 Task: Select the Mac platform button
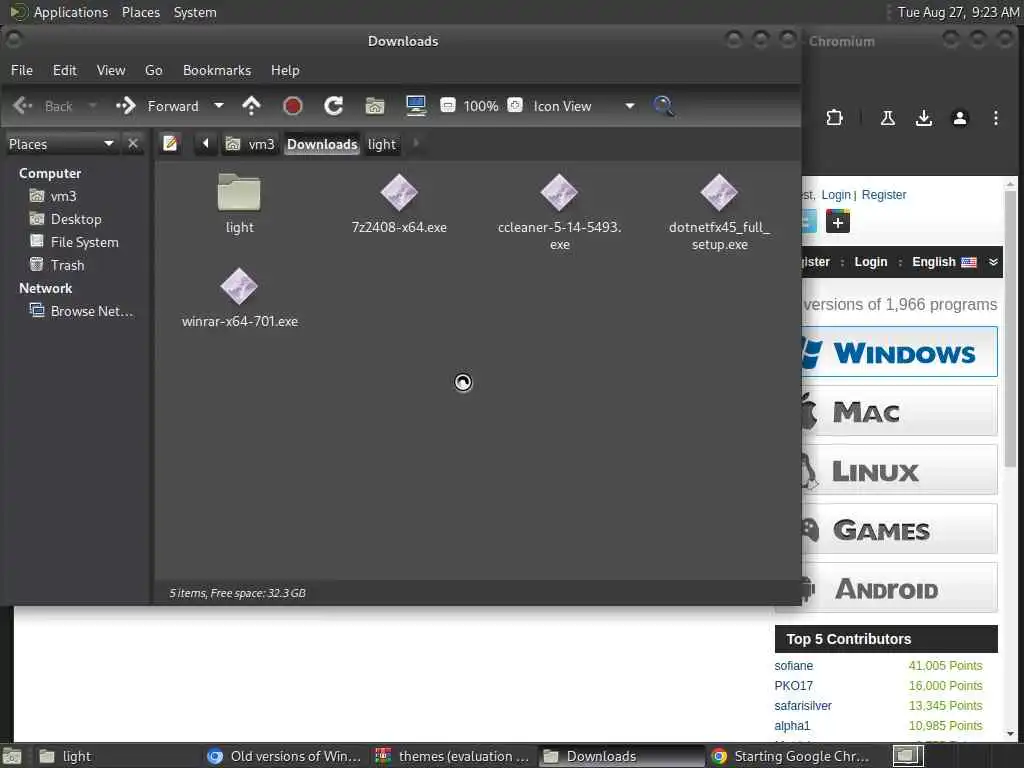900,411
